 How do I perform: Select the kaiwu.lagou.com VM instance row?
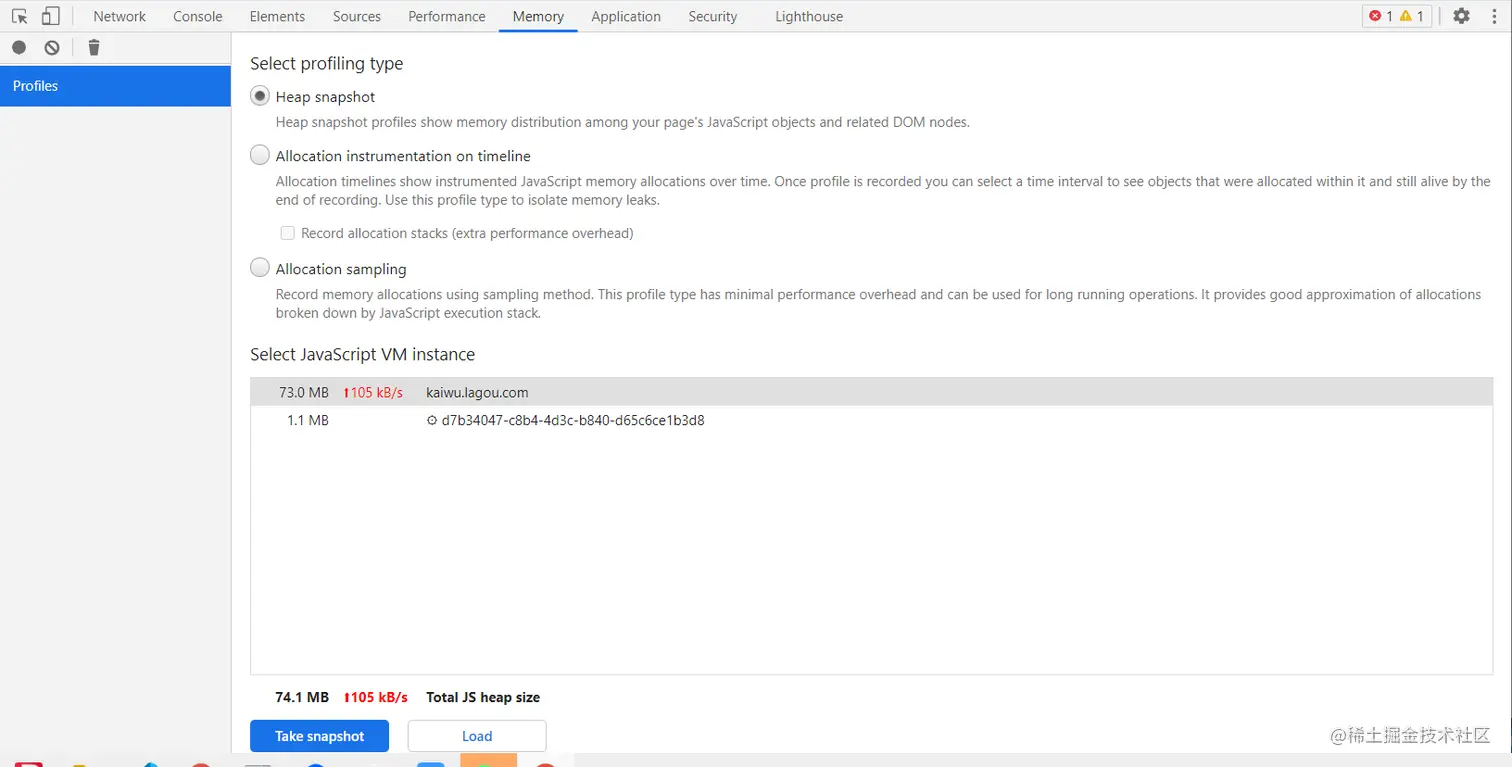(x=871, y=392)
